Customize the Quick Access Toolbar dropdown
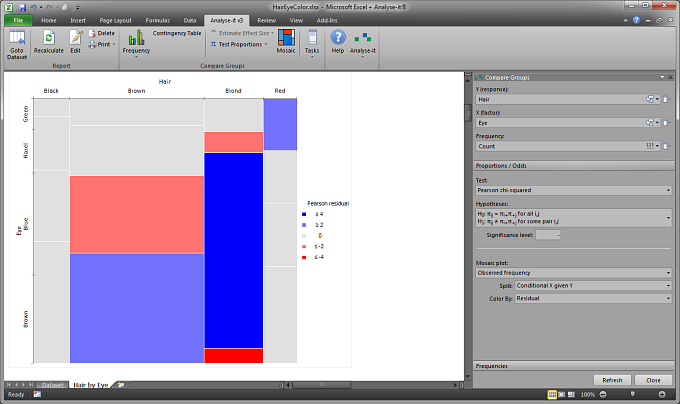Image resolution: width=680 pixels, height=404 pixels. [77, 7]
